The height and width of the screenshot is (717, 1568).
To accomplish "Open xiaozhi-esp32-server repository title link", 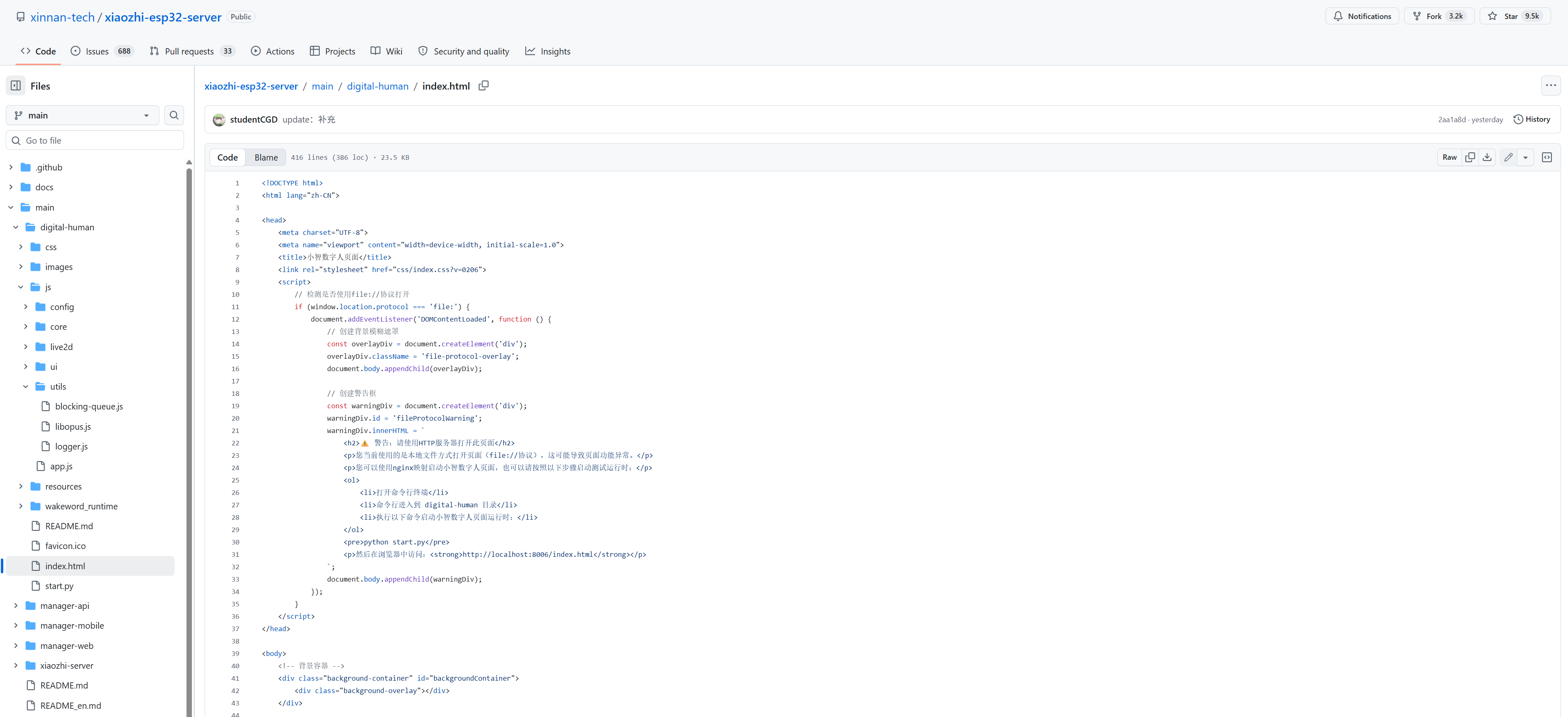I will [163, 17].
